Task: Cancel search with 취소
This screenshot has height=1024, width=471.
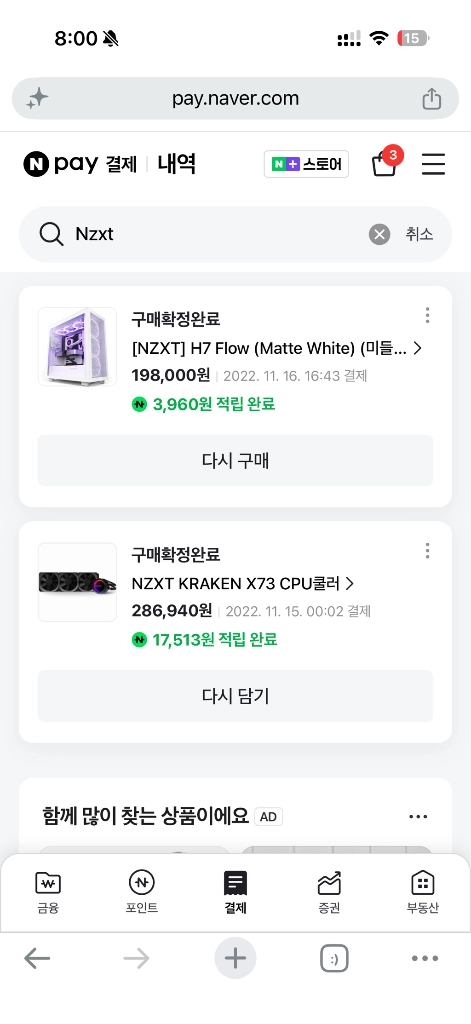Action: [419, 234]
